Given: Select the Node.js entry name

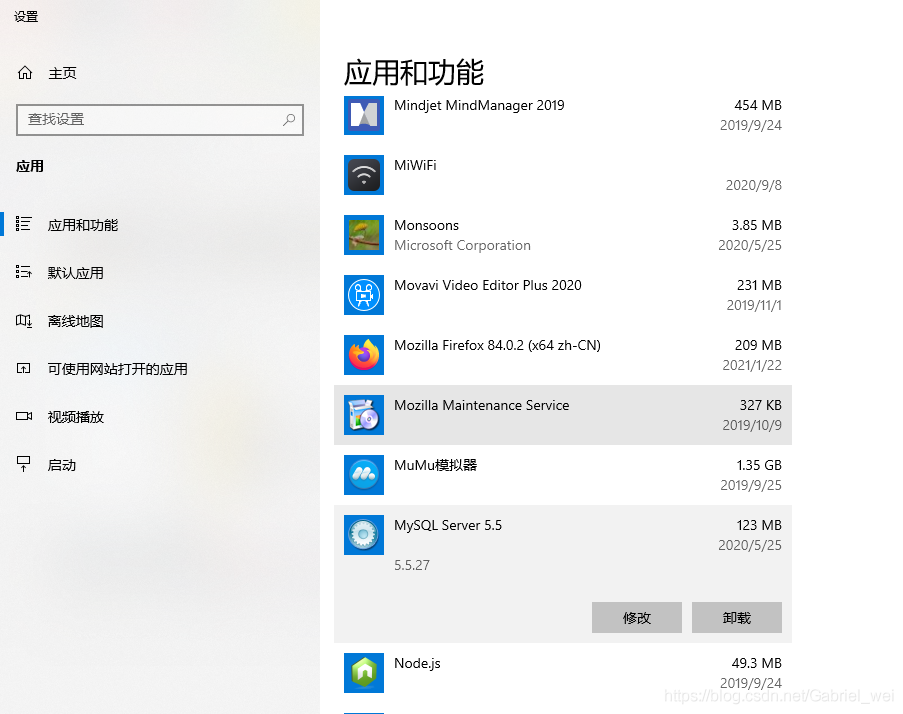Looking at the screenshot, I should (x=417, y=663).
